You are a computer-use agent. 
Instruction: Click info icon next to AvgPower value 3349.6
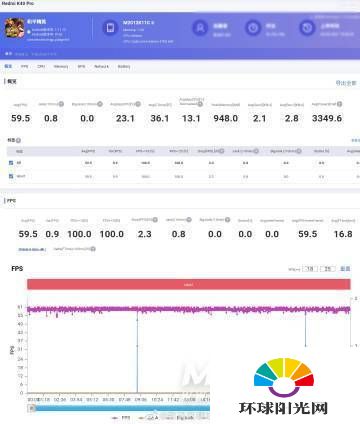tap(339, 104)
